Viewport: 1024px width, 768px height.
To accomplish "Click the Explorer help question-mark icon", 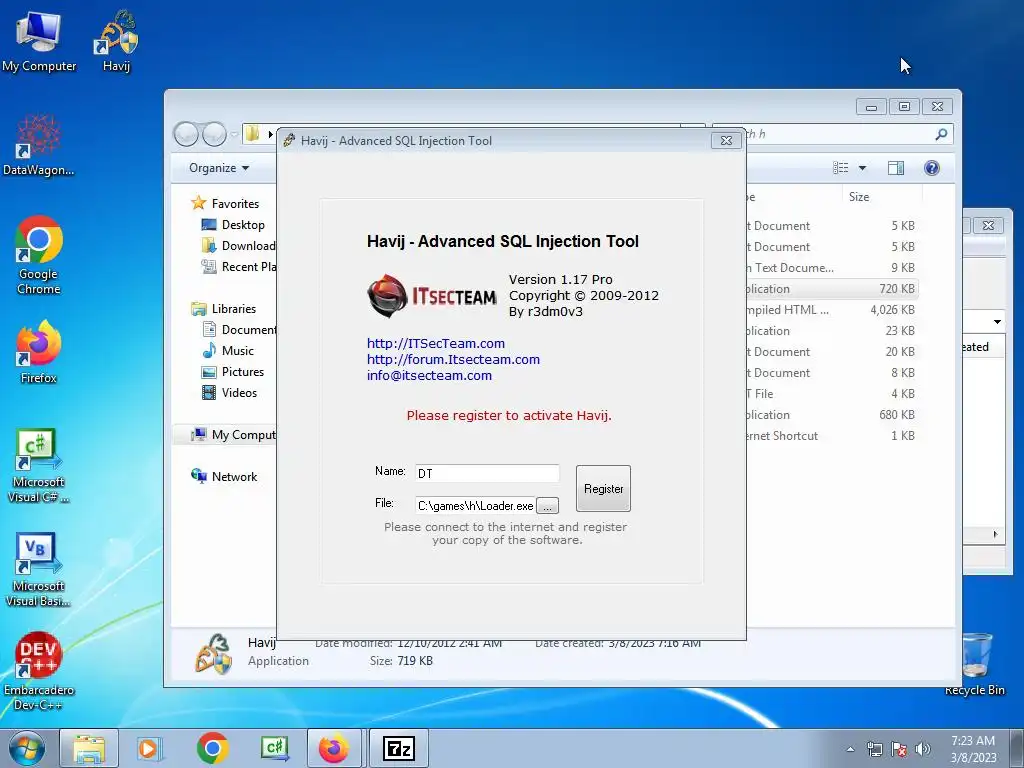I will (x=932, y=168).
